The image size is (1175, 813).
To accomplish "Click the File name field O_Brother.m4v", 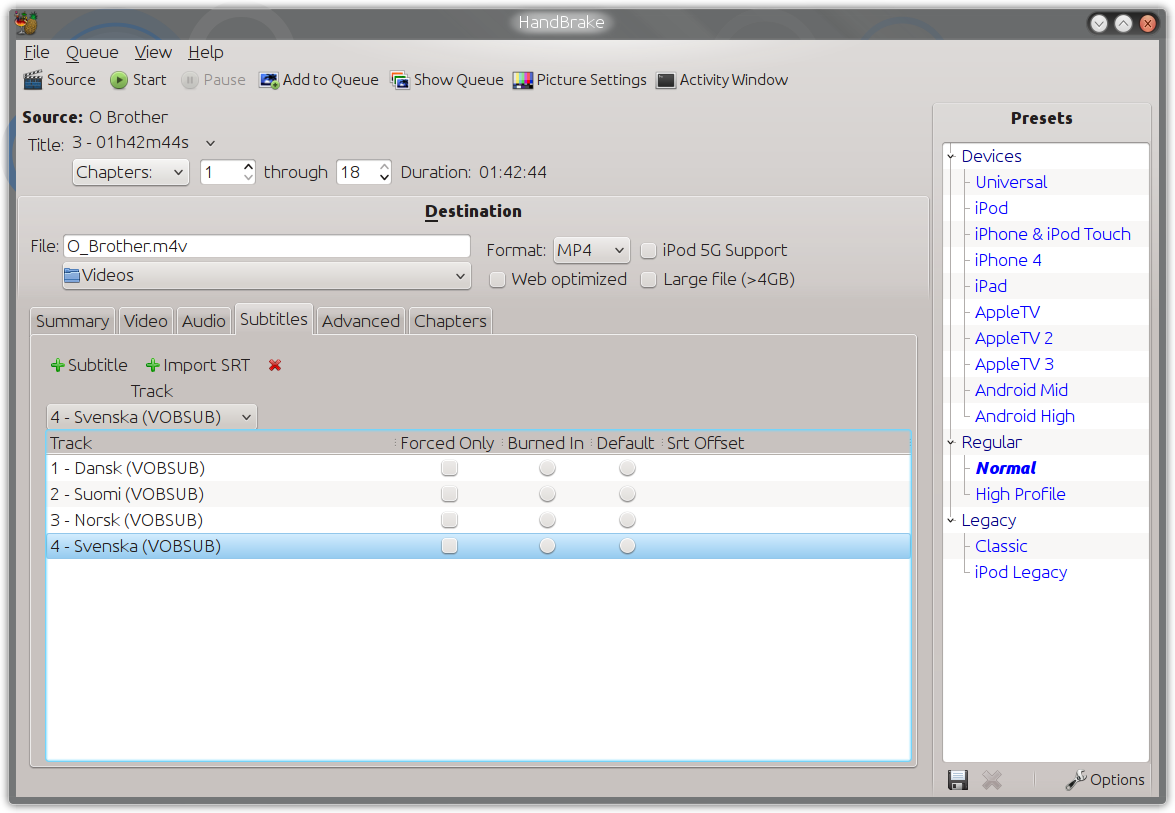I will 267,247.
